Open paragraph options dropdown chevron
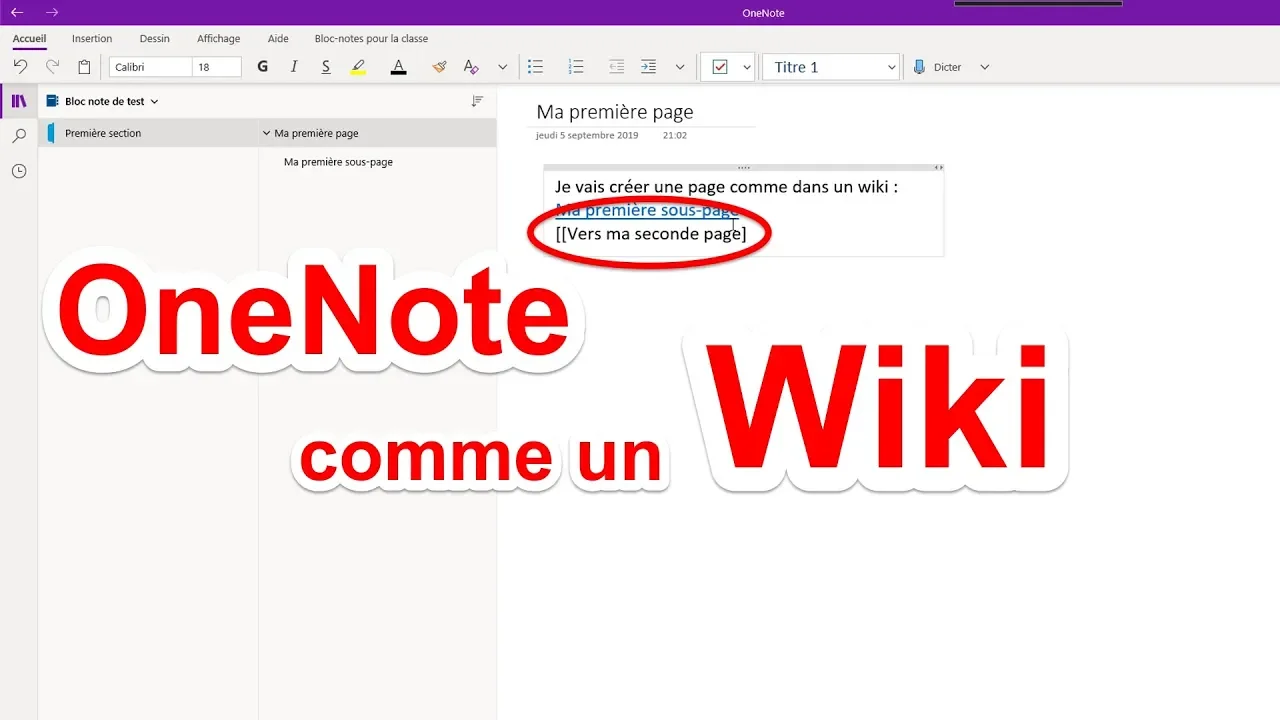 pos(680,67)
